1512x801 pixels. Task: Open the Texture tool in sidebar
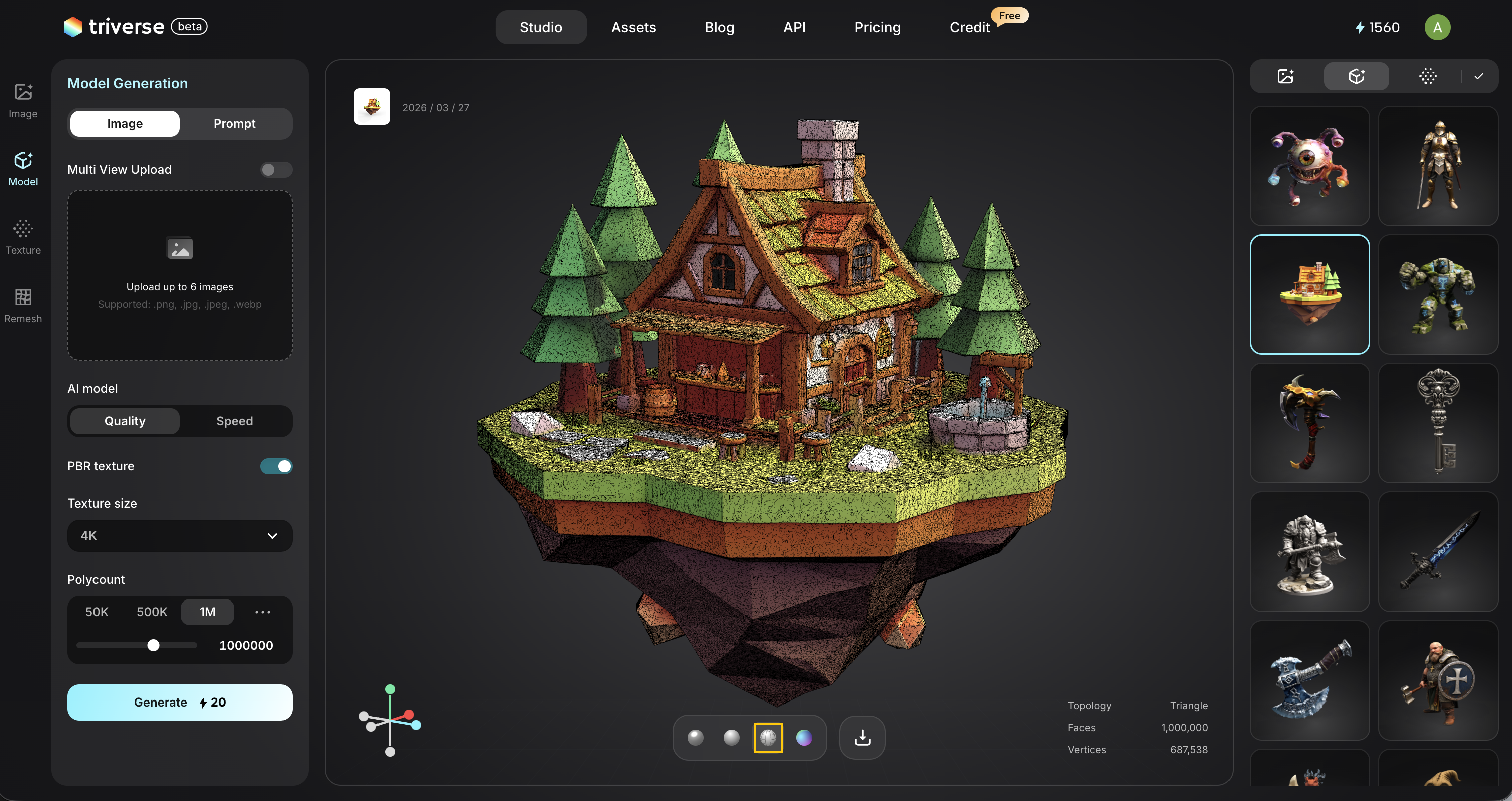click(x=23, y=237)
